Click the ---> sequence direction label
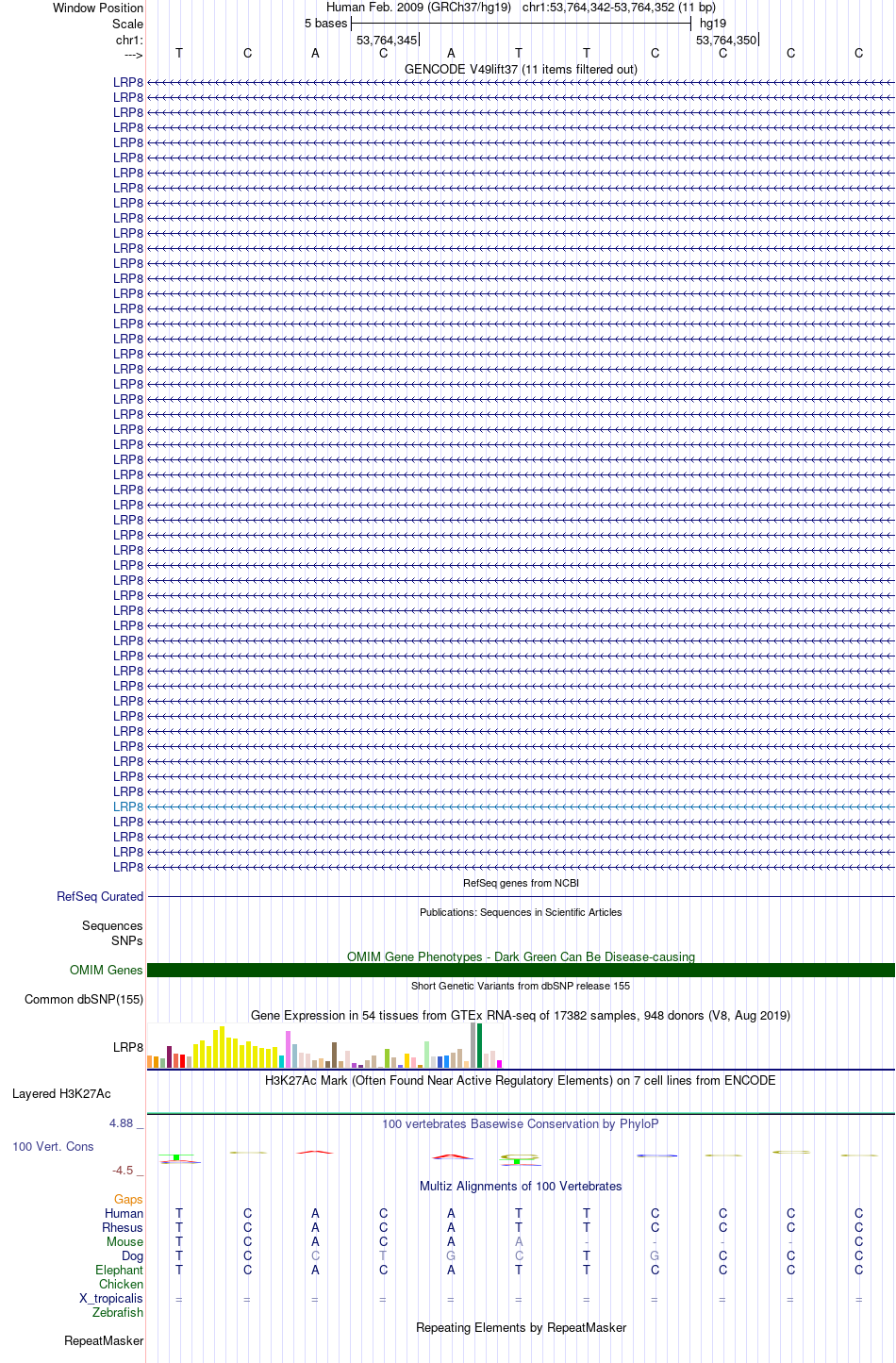 pos(133,55)
